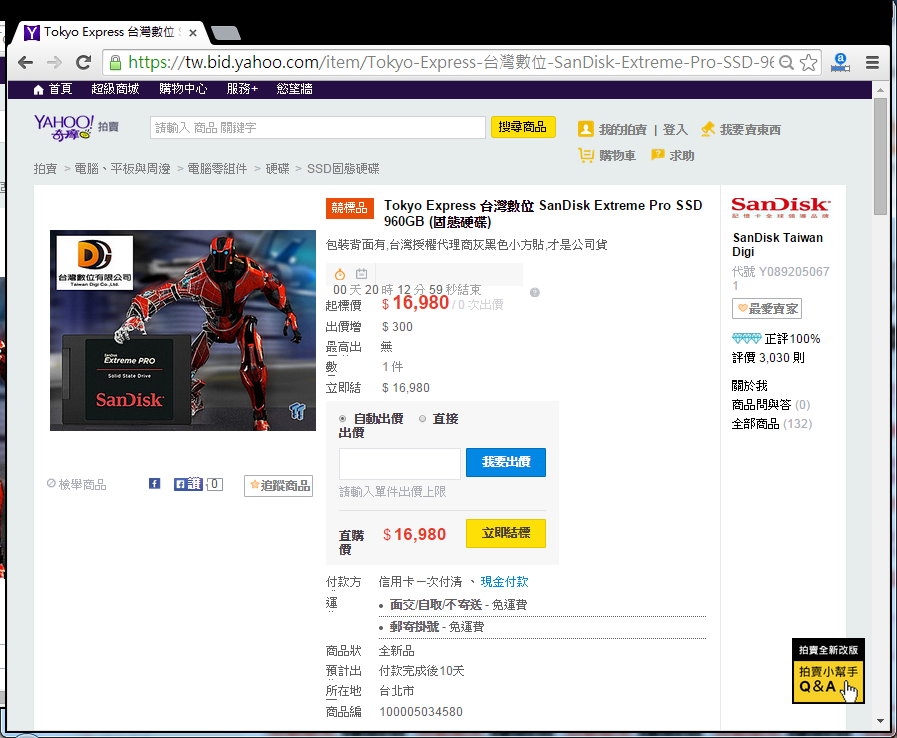
Task: Open 我的拍賣 account link
Action: pos(622,130)
